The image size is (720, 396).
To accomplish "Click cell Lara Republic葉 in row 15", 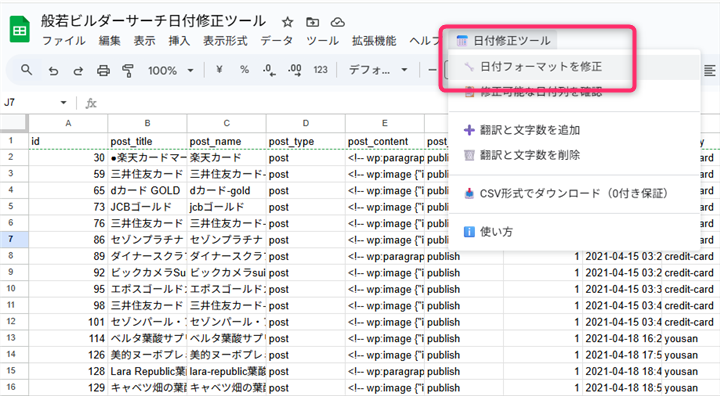I will click(x=147, y=371).
